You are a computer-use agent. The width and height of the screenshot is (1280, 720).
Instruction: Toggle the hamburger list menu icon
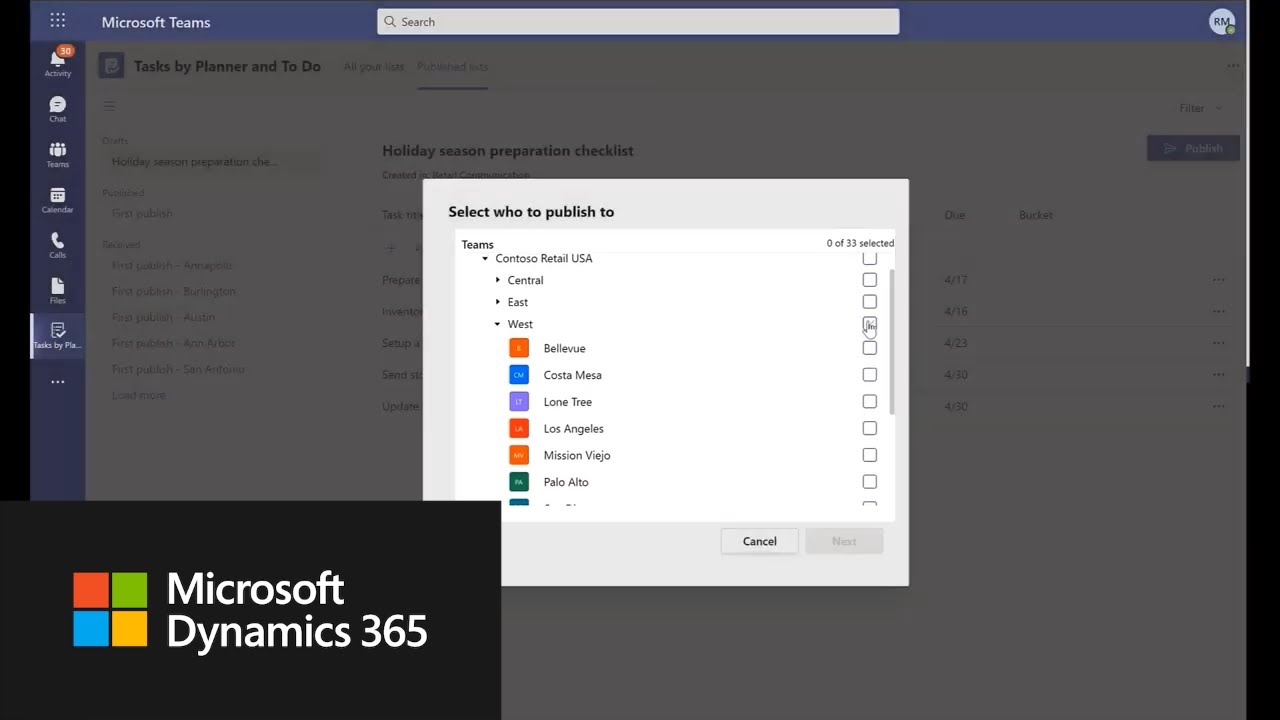110,106
